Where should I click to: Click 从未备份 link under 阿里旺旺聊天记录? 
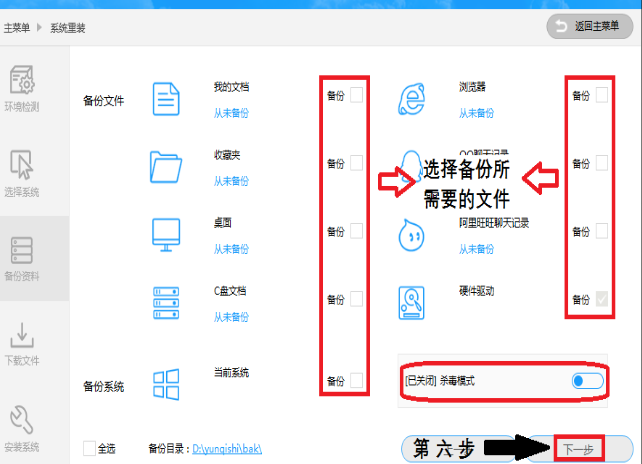pos(476,249)
